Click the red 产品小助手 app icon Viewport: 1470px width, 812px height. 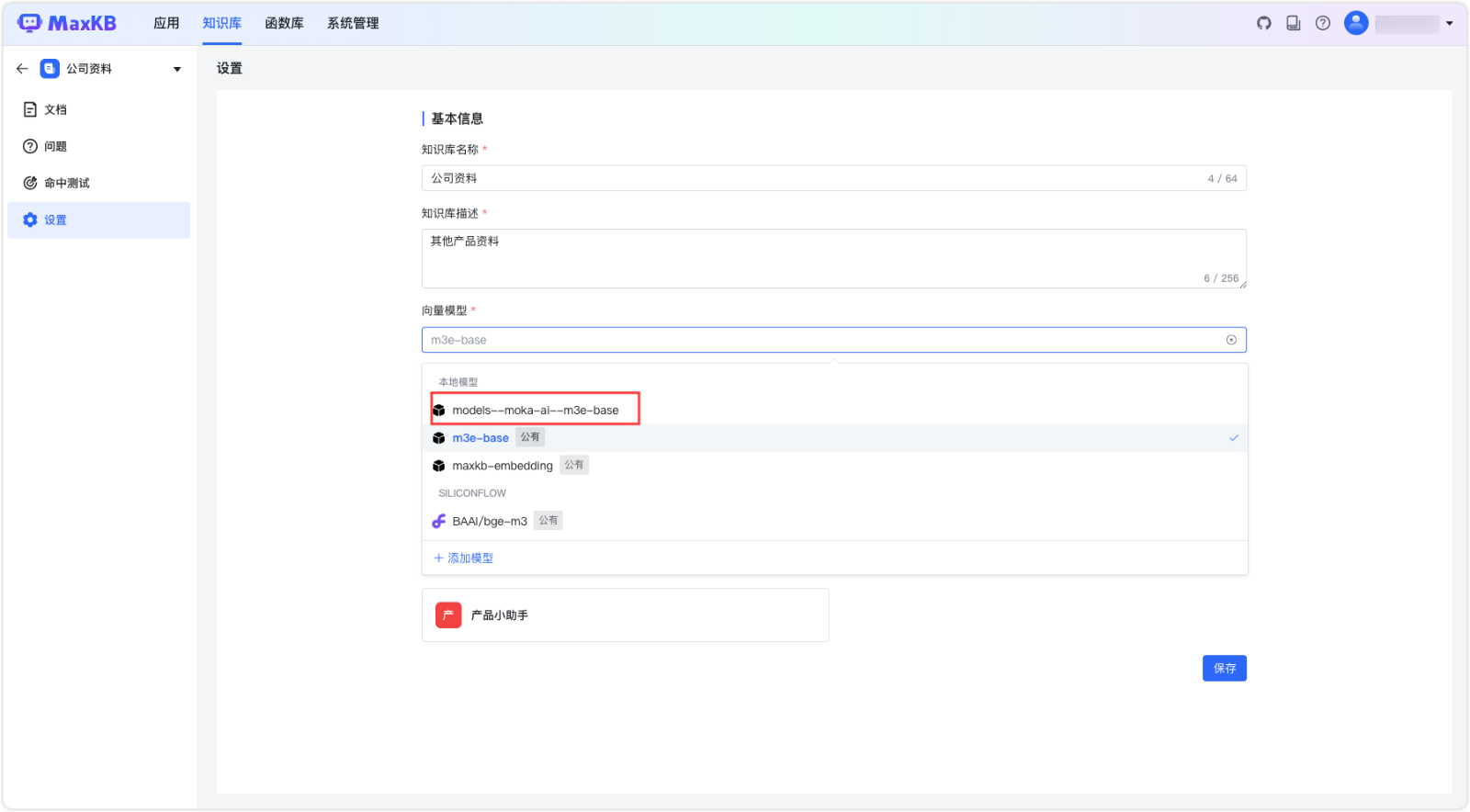point(448,615)
